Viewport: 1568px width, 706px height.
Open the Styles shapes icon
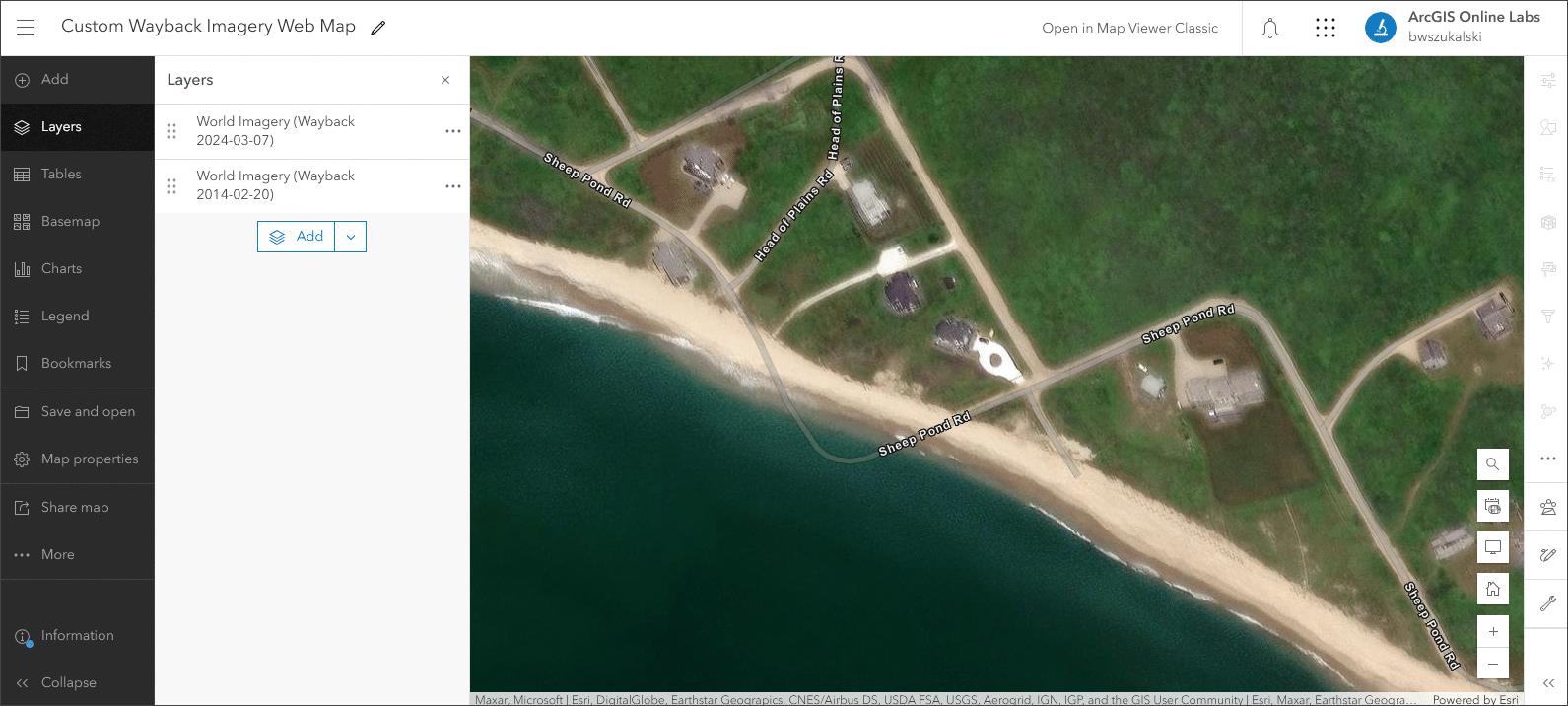(x=1548, y=128)
